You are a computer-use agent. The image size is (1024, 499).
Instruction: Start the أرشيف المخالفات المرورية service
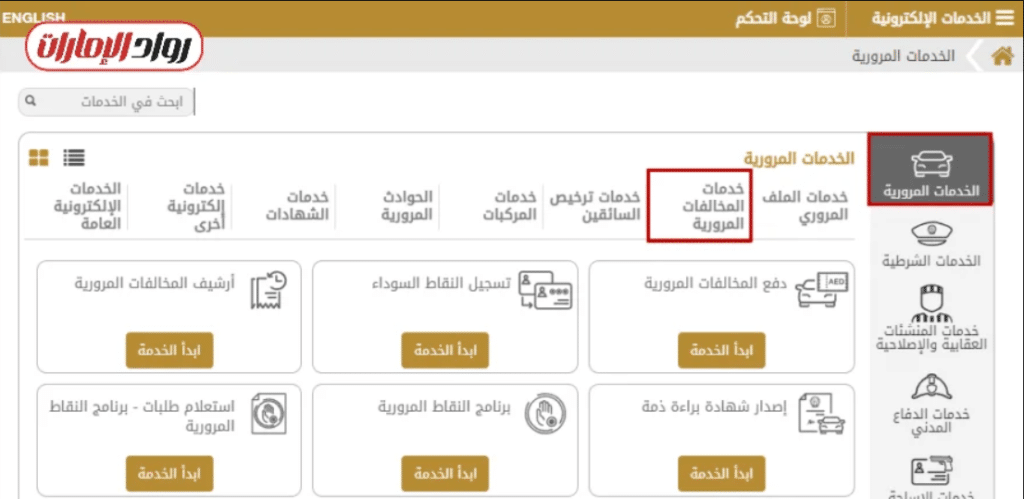[169, 350]
